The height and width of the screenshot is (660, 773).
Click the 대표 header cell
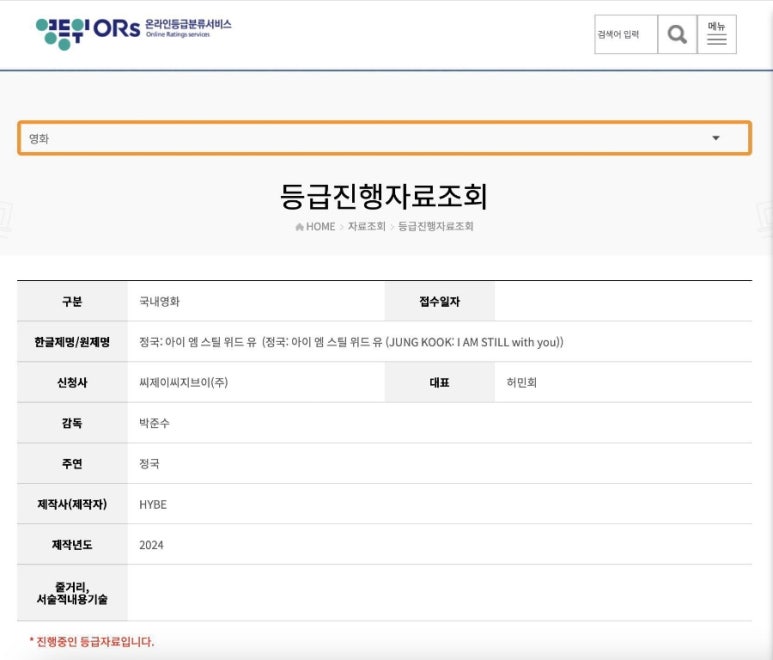click(x=439, y=382)
